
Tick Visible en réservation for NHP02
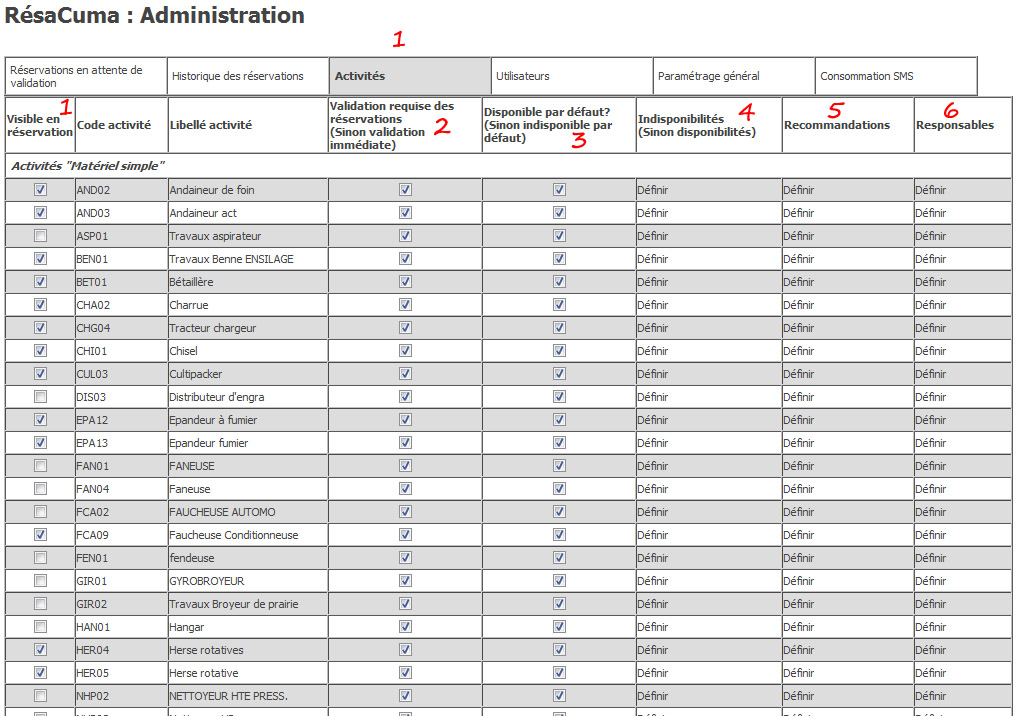[40, 696]
